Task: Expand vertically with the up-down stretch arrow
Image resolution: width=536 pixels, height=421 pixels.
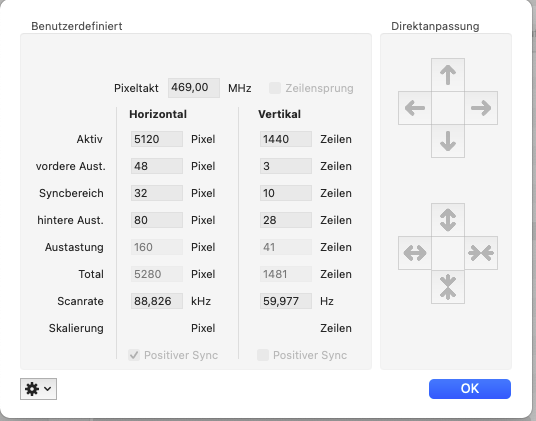Action: tap(448, 220)
